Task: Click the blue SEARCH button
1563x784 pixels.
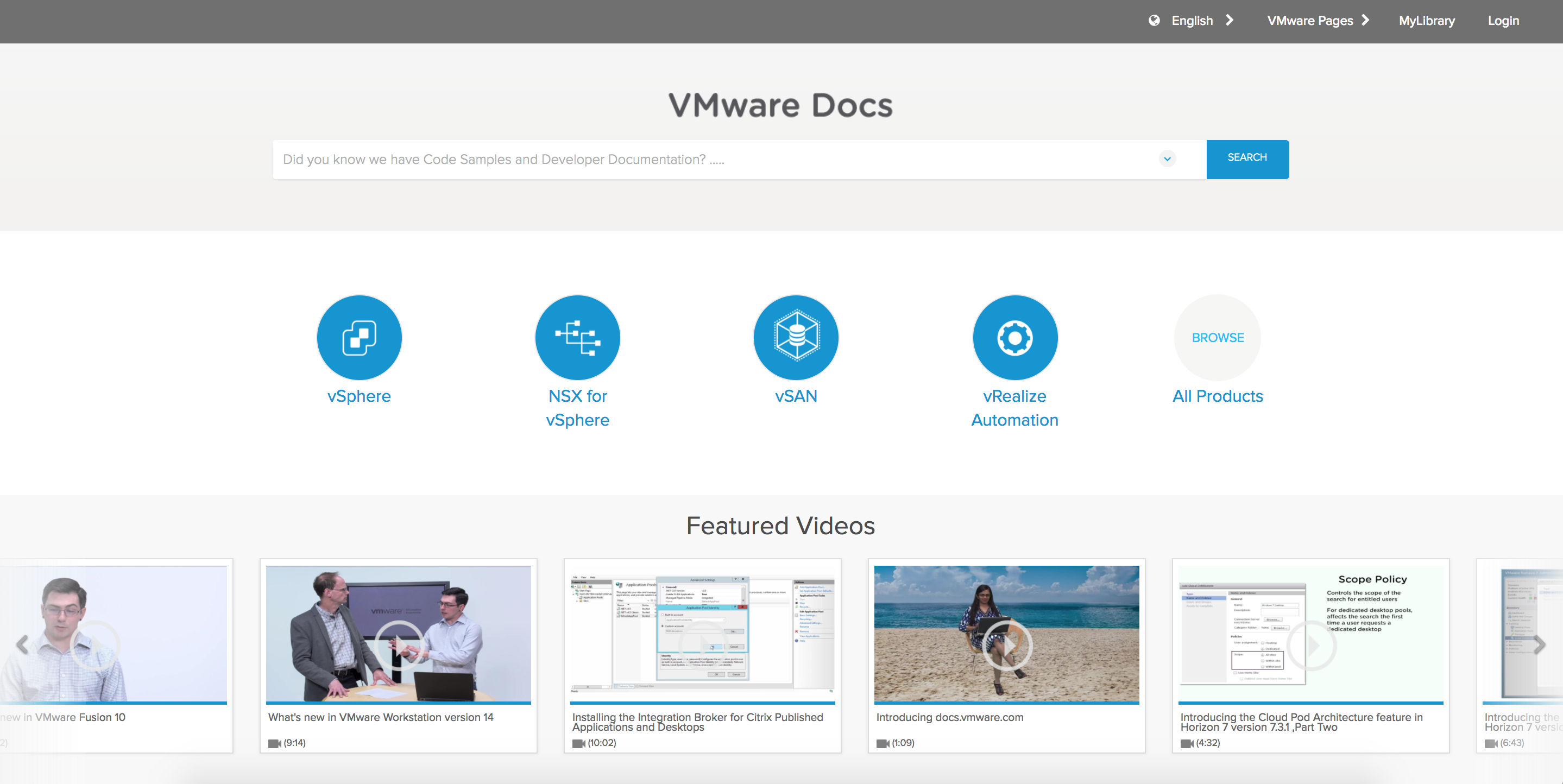Action: click(x=1247, y=159)
